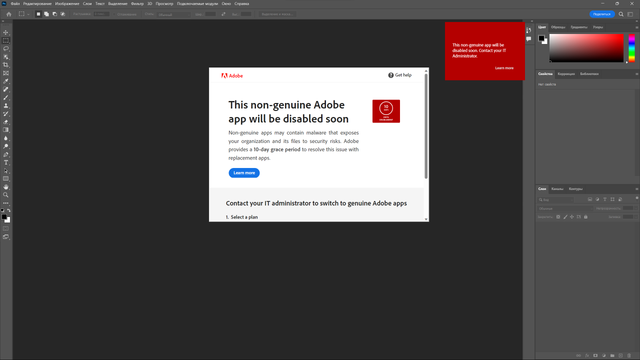The width and height of the screenshot is (640, 360).
Task: Open the Color panel flyout menu
Action: tap(636, 27)
